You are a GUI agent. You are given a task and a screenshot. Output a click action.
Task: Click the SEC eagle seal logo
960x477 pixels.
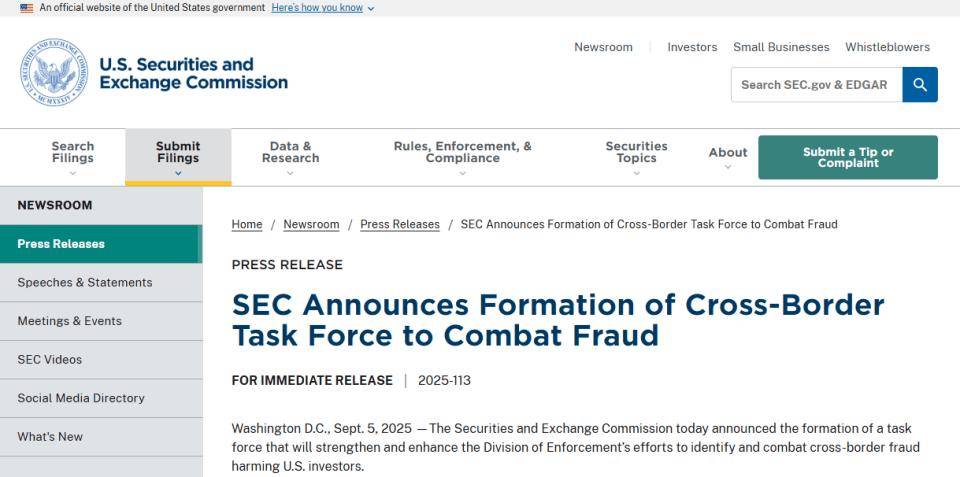pos(54,73)
